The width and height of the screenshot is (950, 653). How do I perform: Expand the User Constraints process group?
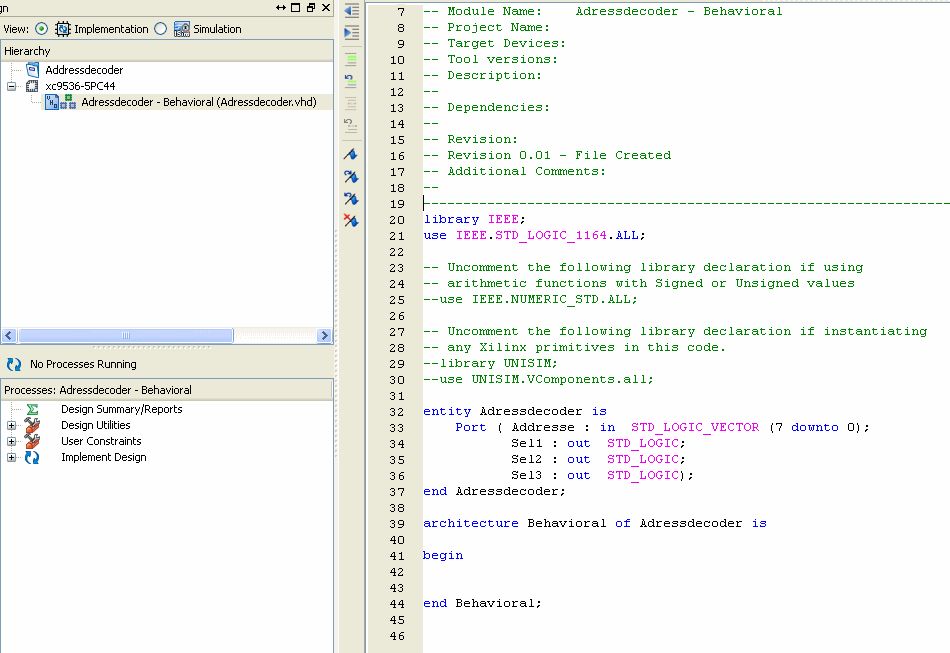click(12, 441)
